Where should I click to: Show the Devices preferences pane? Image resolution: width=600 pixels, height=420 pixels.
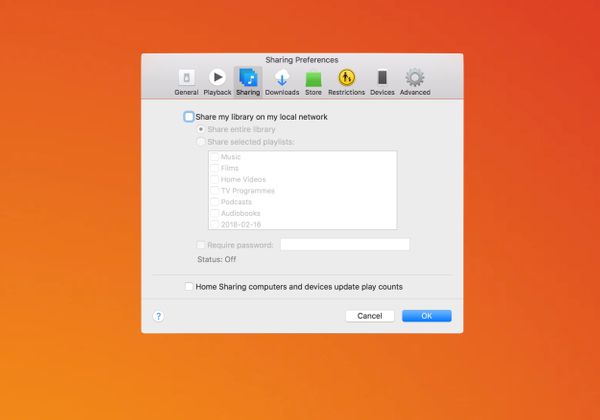tap(382, 80)
